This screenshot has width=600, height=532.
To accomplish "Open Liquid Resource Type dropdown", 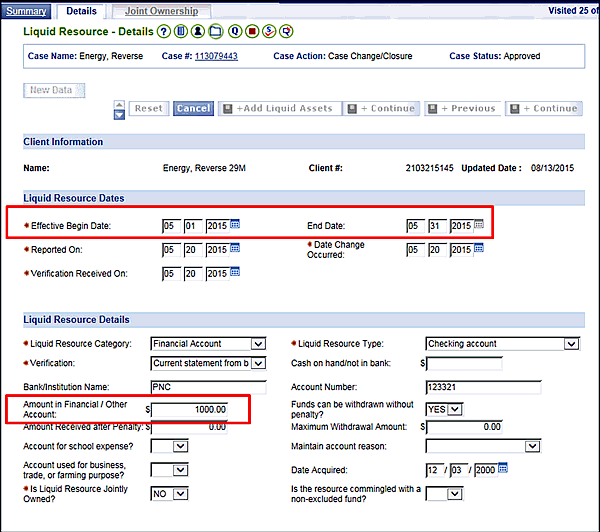I will 570,344.
